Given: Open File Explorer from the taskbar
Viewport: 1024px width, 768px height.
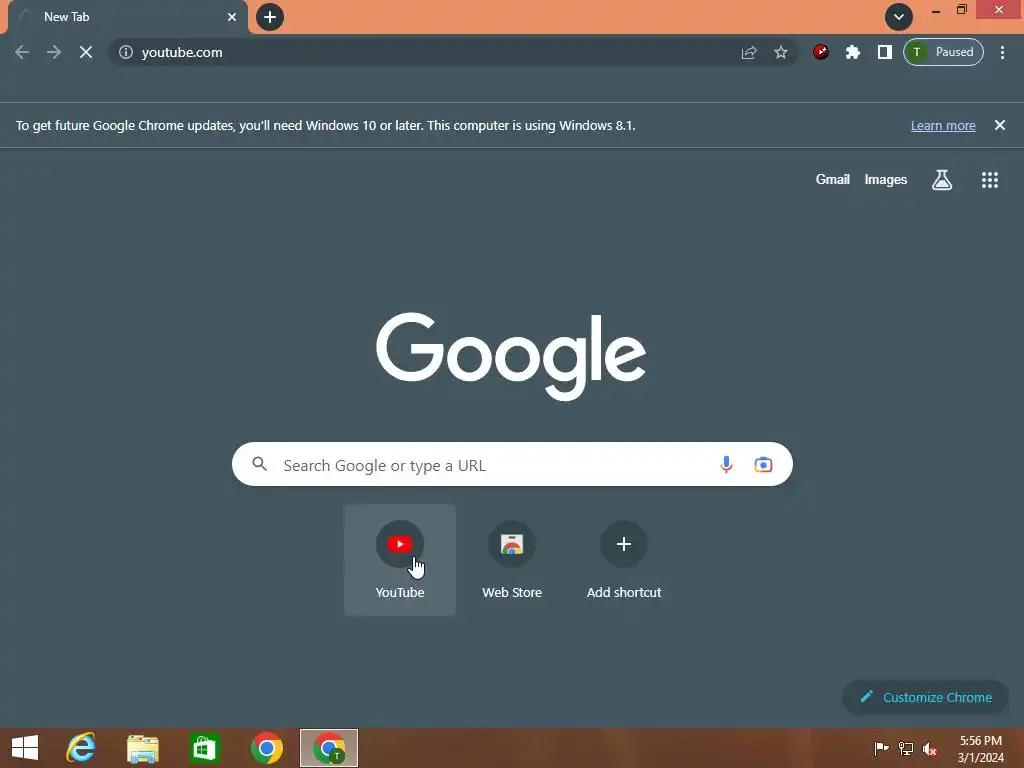Looking at the screenshot, I should pos(143,748).
